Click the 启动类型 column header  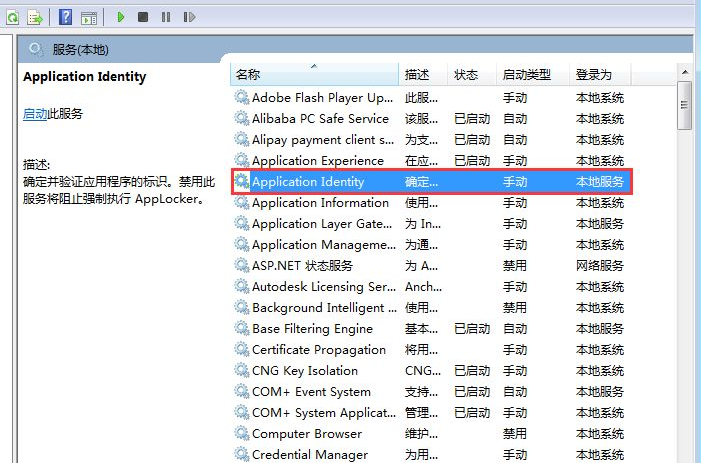click(x=526, y=75)
